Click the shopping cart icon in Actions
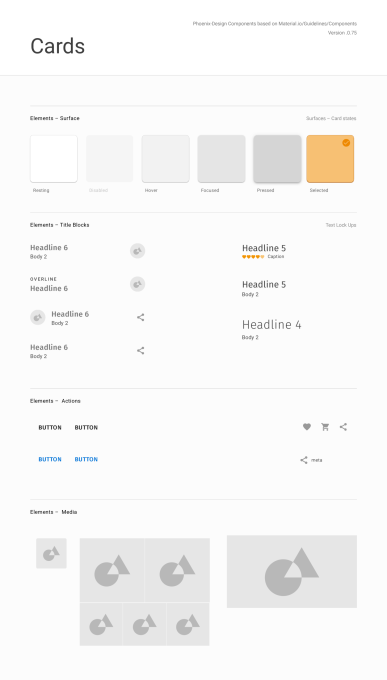 [x=325, y=427]
